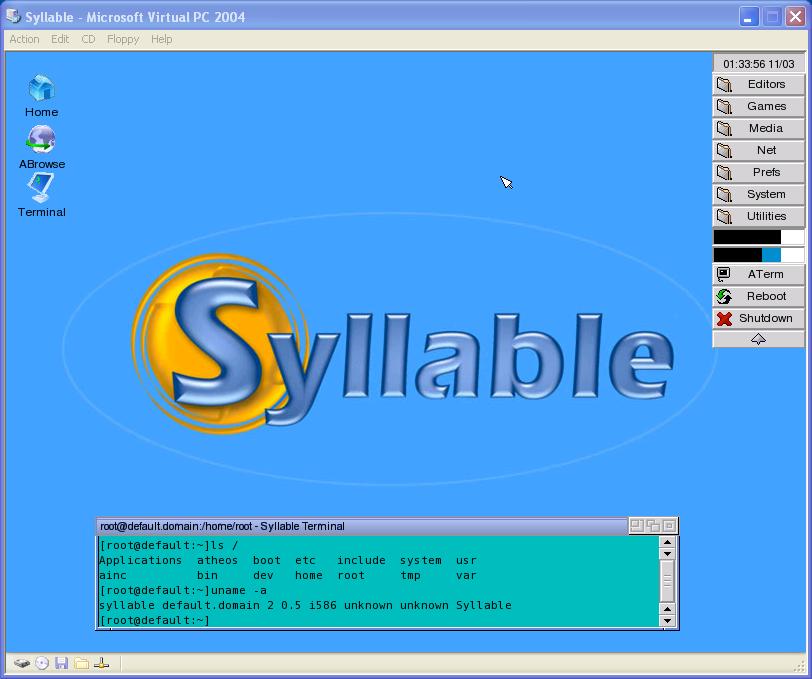This screenshot has width=812, height=679.
Task: Click the network adapter icon in Virtual PC status bar
Action: [102, 663]
